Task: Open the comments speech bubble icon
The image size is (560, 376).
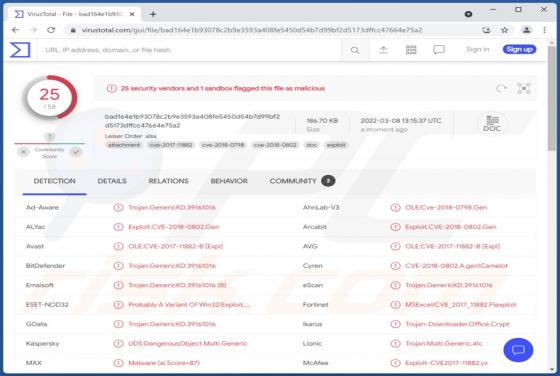Action: [439, 50]
